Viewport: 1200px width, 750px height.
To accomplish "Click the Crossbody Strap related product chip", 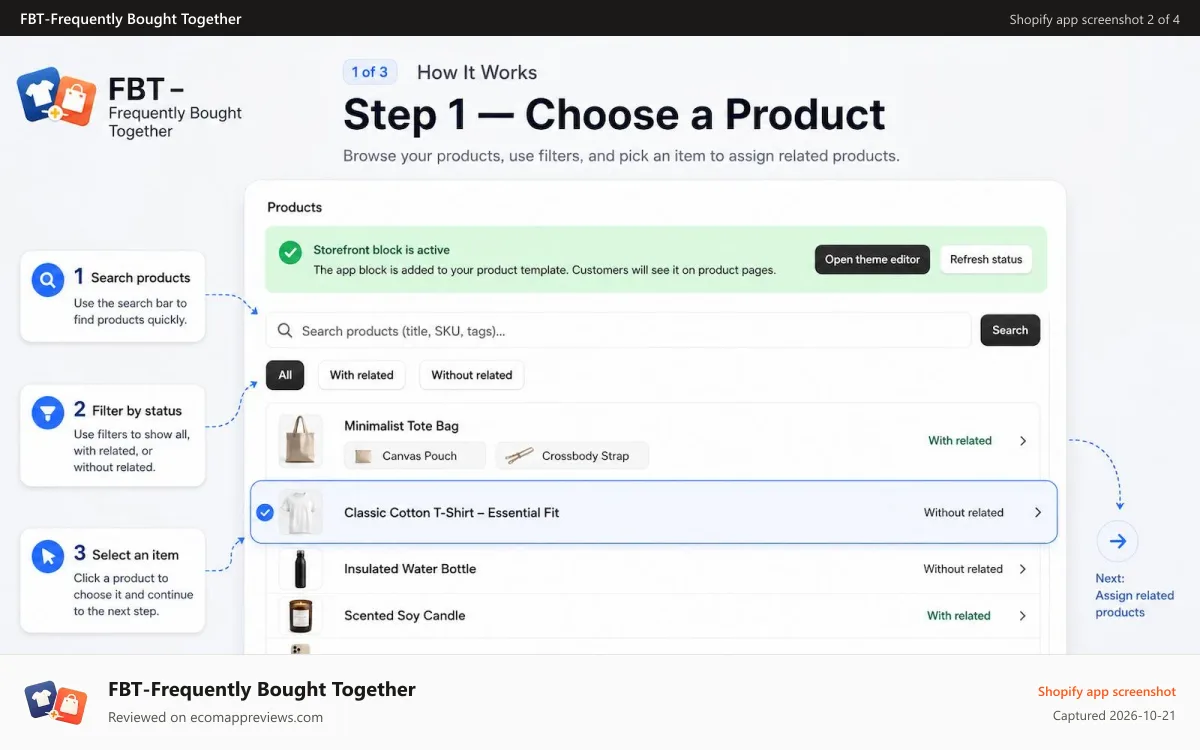I will [572, 456].
